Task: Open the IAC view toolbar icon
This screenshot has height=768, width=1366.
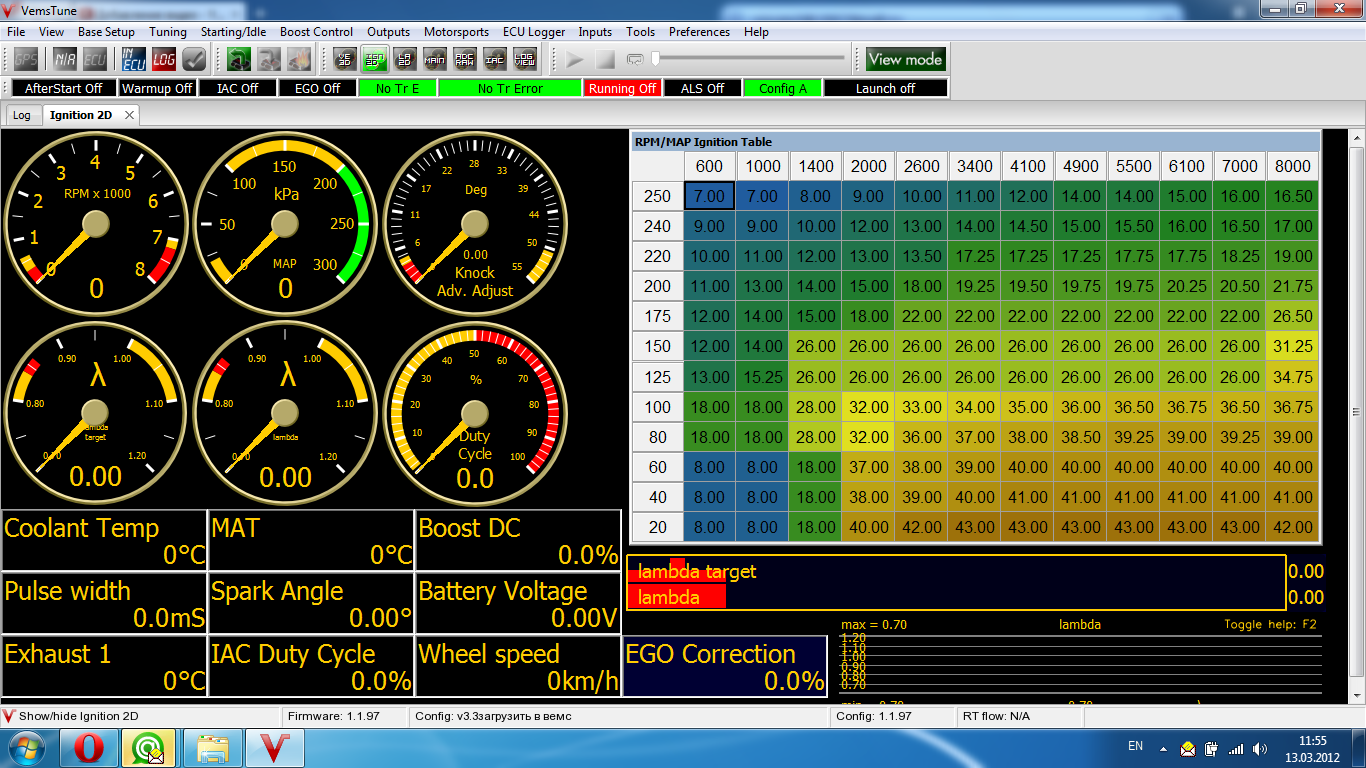Action: click(x=495, y=59)
